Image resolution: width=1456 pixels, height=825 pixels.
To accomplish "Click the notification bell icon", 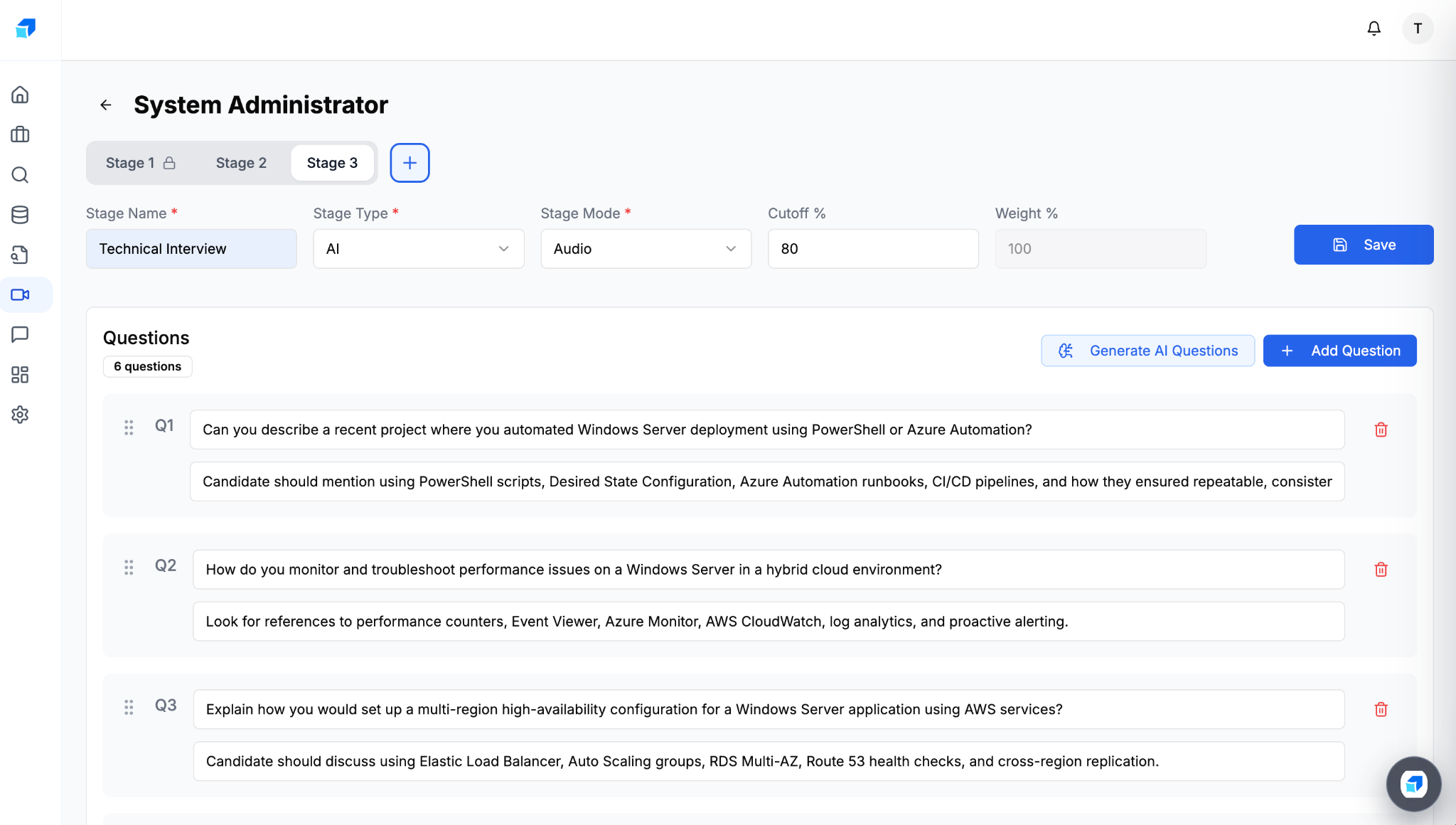I will [1374, 28].
